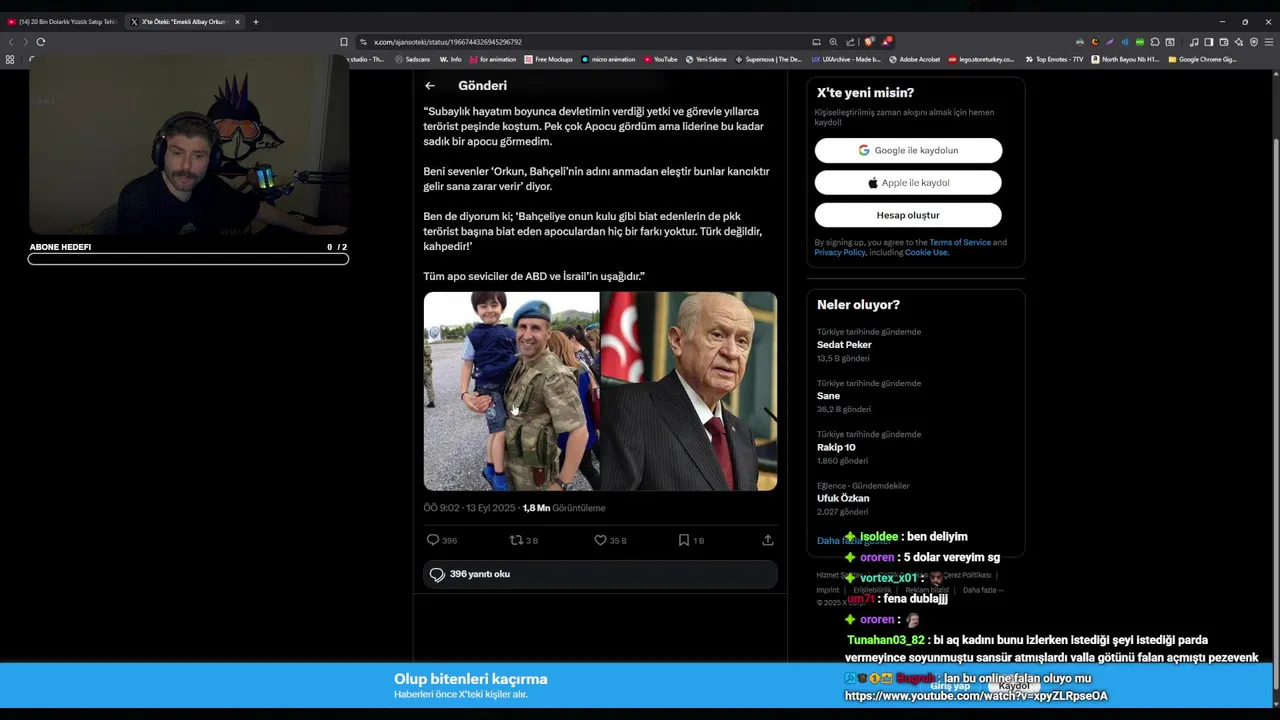1280x720 pixels.
Task: Click the Google ile kaydolun button
Action: (908, 150)
